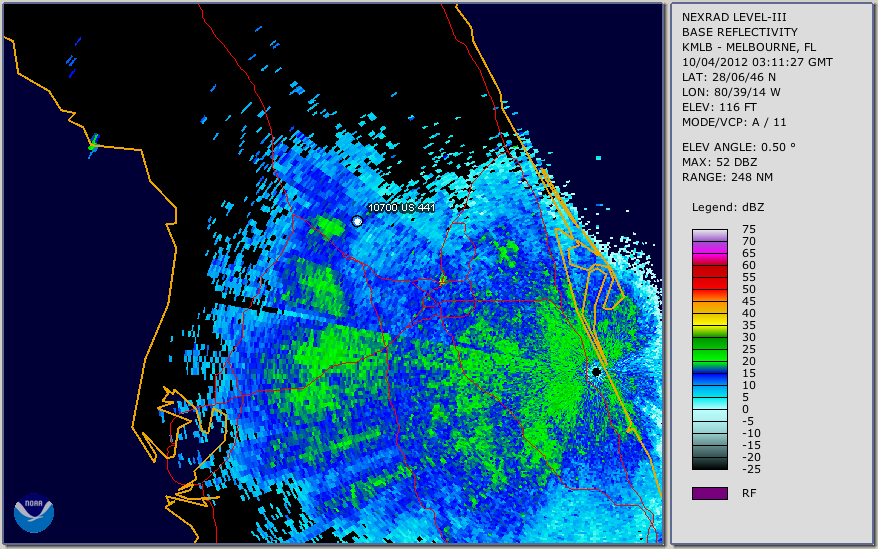Click the '50' value on the dBZ scale

point(749,289)
